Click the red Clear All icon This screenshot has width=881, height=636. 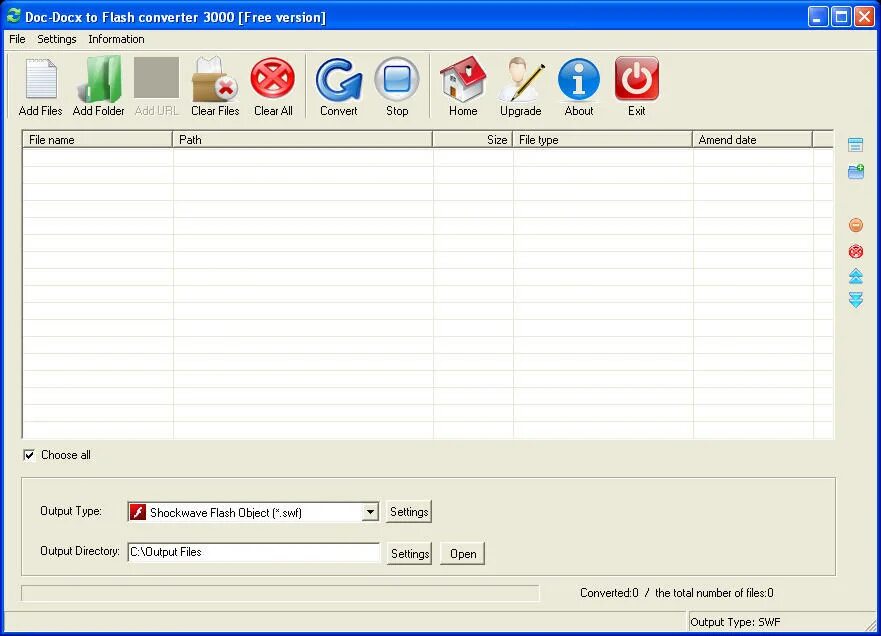point(273,78)
